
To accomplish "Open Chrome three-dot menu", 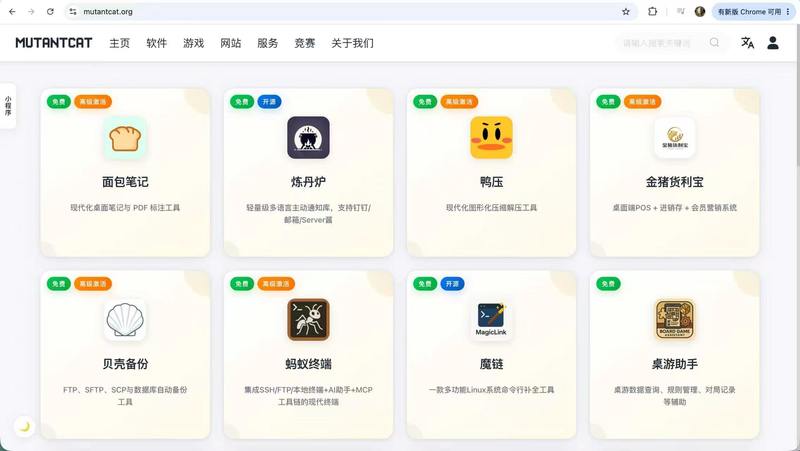I will [788, 11].
